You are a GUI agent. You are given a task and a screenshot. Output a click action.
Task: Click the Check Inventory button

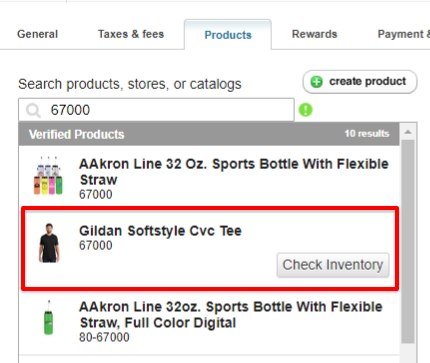coord(333,265)
